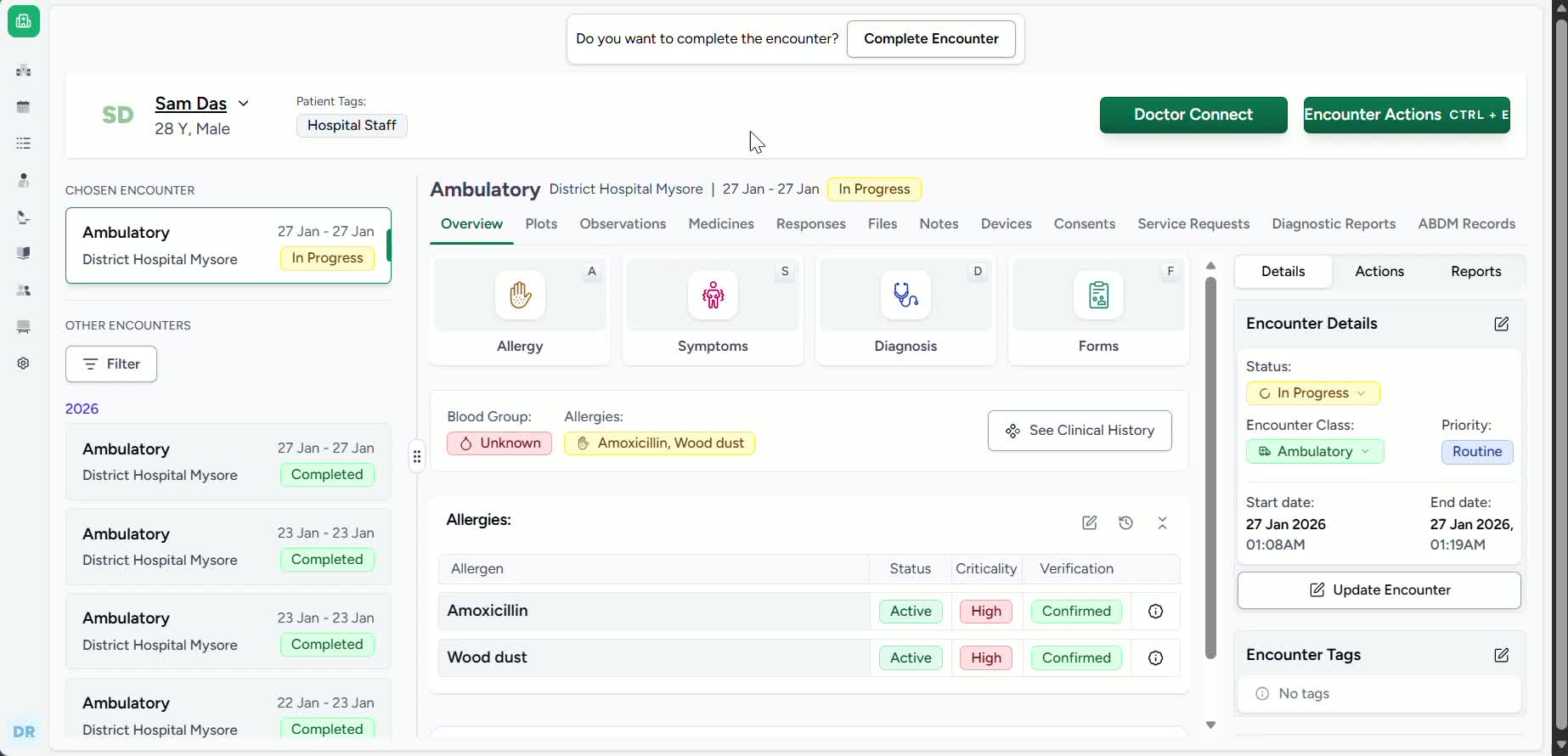Edit Encounter Details with pencil icon
The width and height of the screenshot is (1568, 756).
(1502, 324)
